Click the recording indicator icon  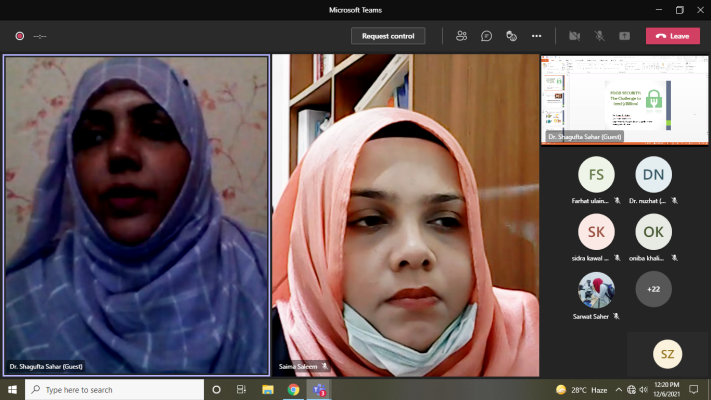click(19, 36)
